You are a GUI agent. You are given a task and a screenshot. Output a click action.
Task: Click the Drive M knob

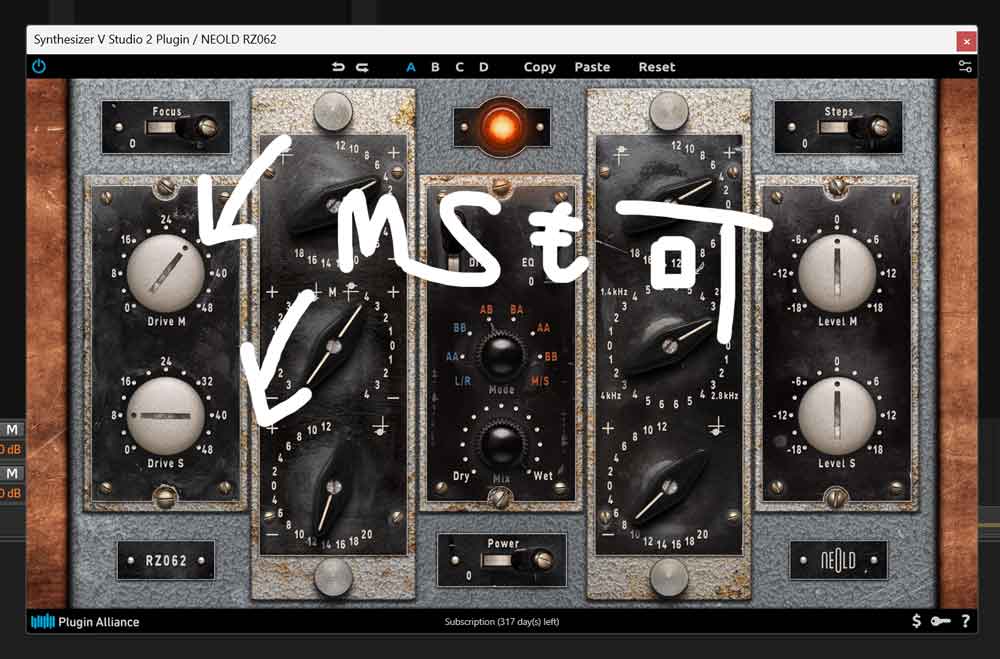[166, 272]
